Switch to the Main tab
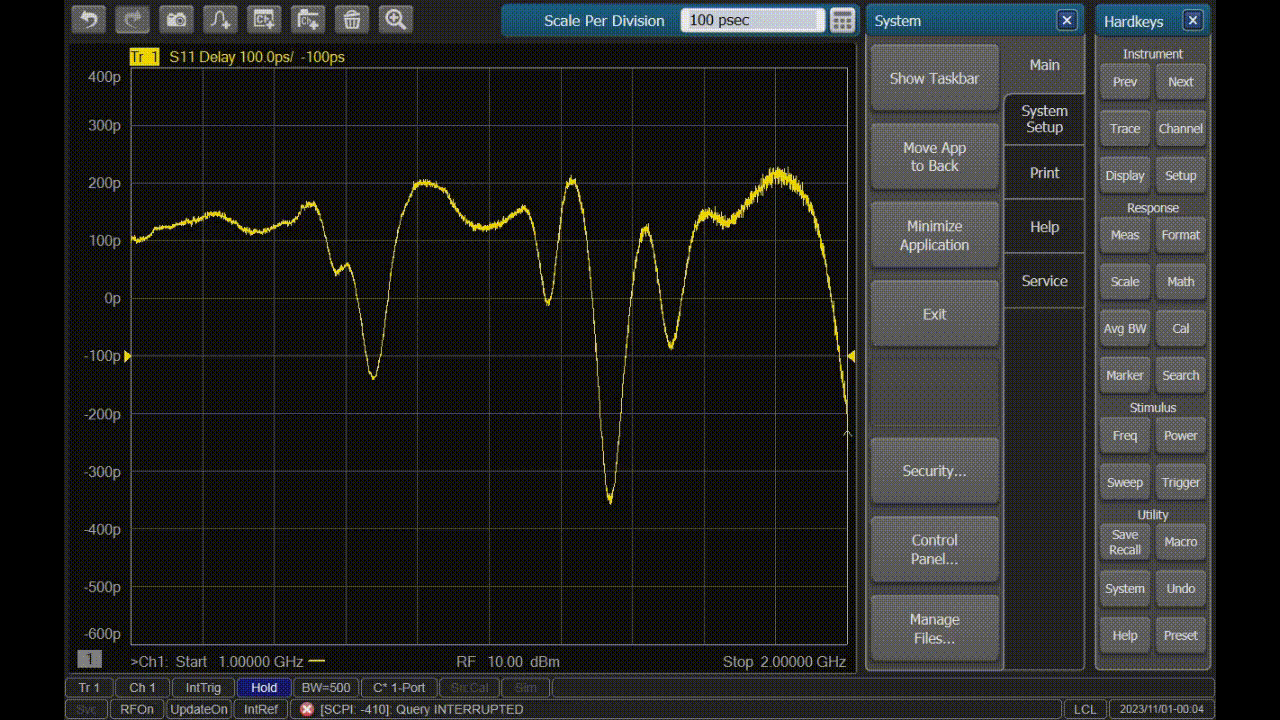The width and height of the screenshot is (1280, 720). (1044, 65)
